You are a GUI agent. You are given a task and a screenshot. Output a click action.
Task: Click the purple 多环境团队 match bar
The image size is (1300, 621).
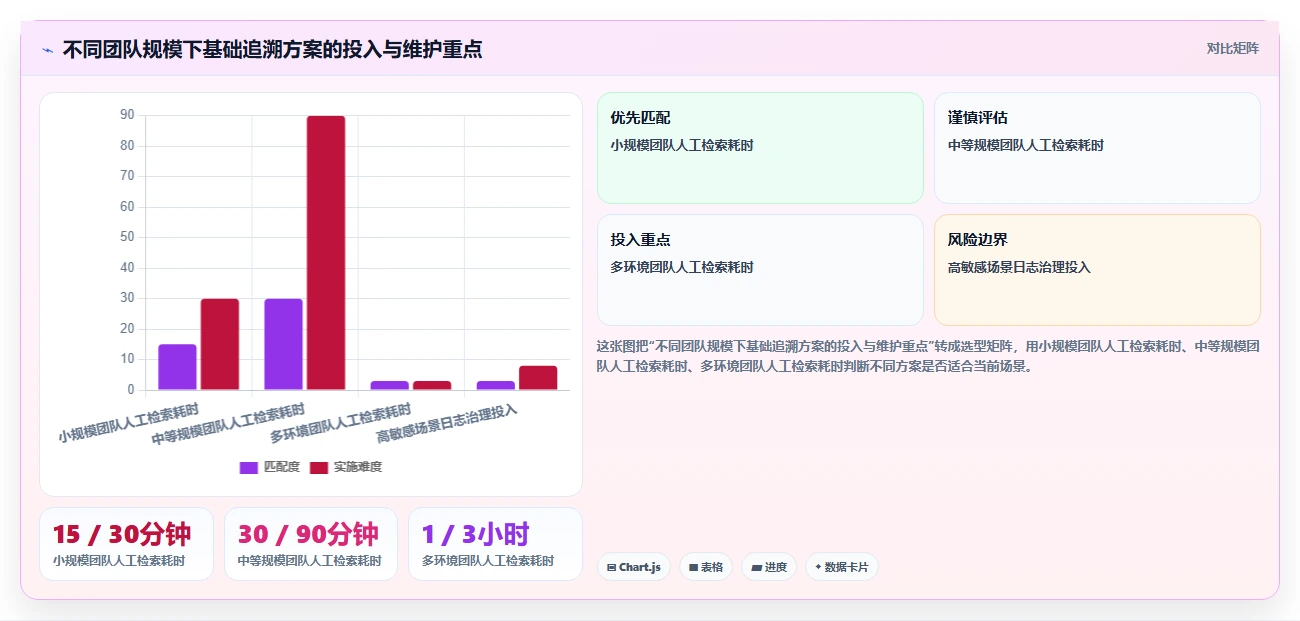coord(390,385)
